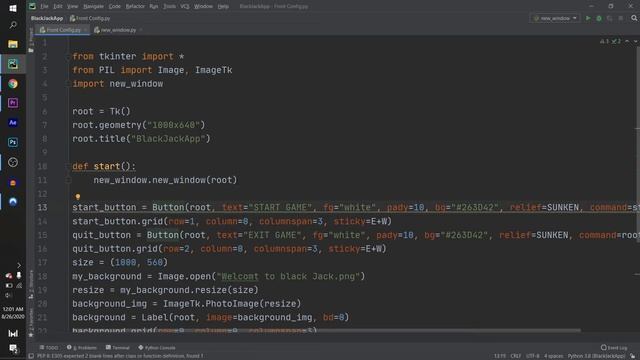Click the 4 spaces indent widget

pyautogui.click(x=553, y=356)
